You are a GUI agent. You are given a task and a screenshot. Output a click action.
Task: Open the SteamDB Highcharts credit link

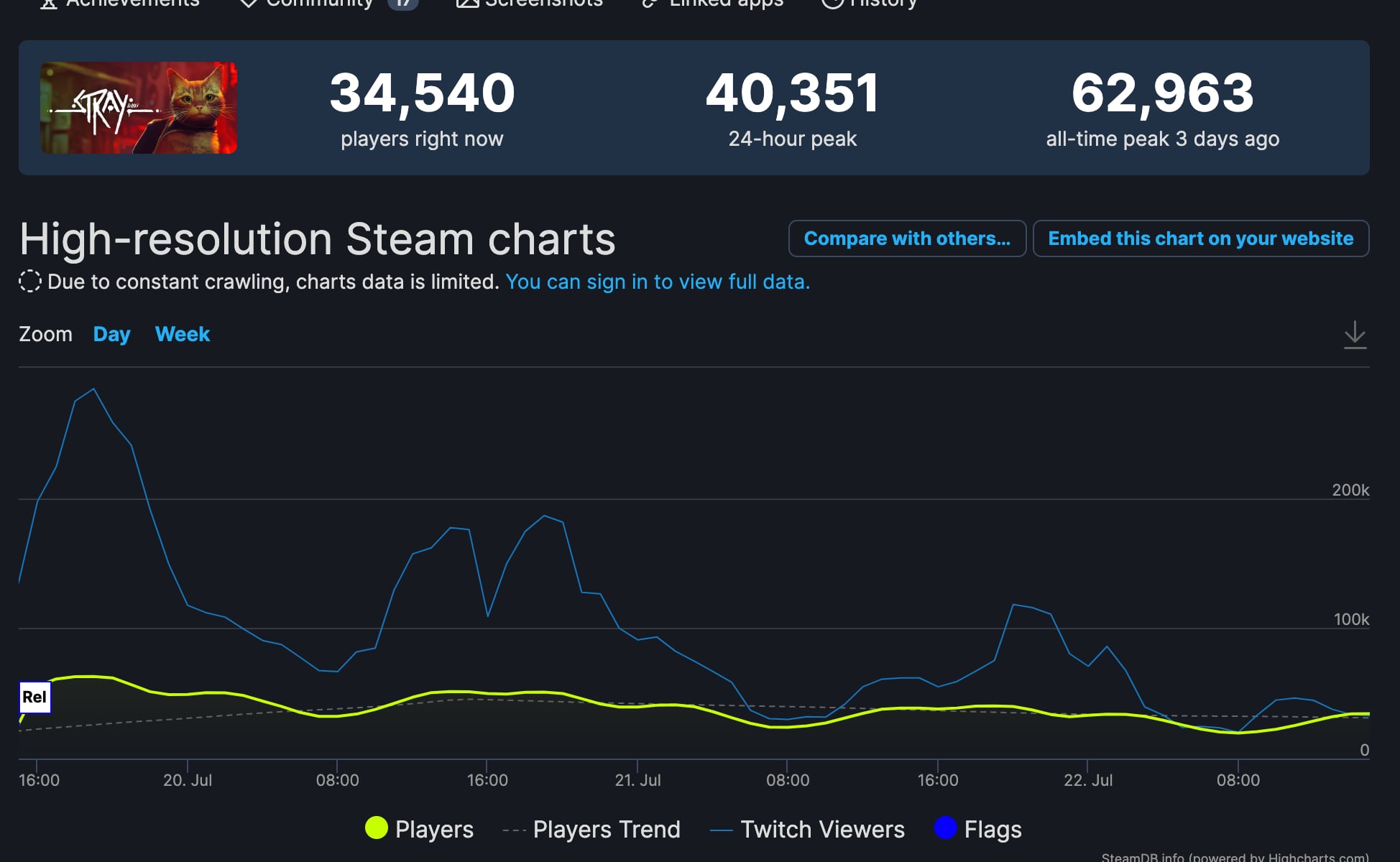[x=1235, y=857]
